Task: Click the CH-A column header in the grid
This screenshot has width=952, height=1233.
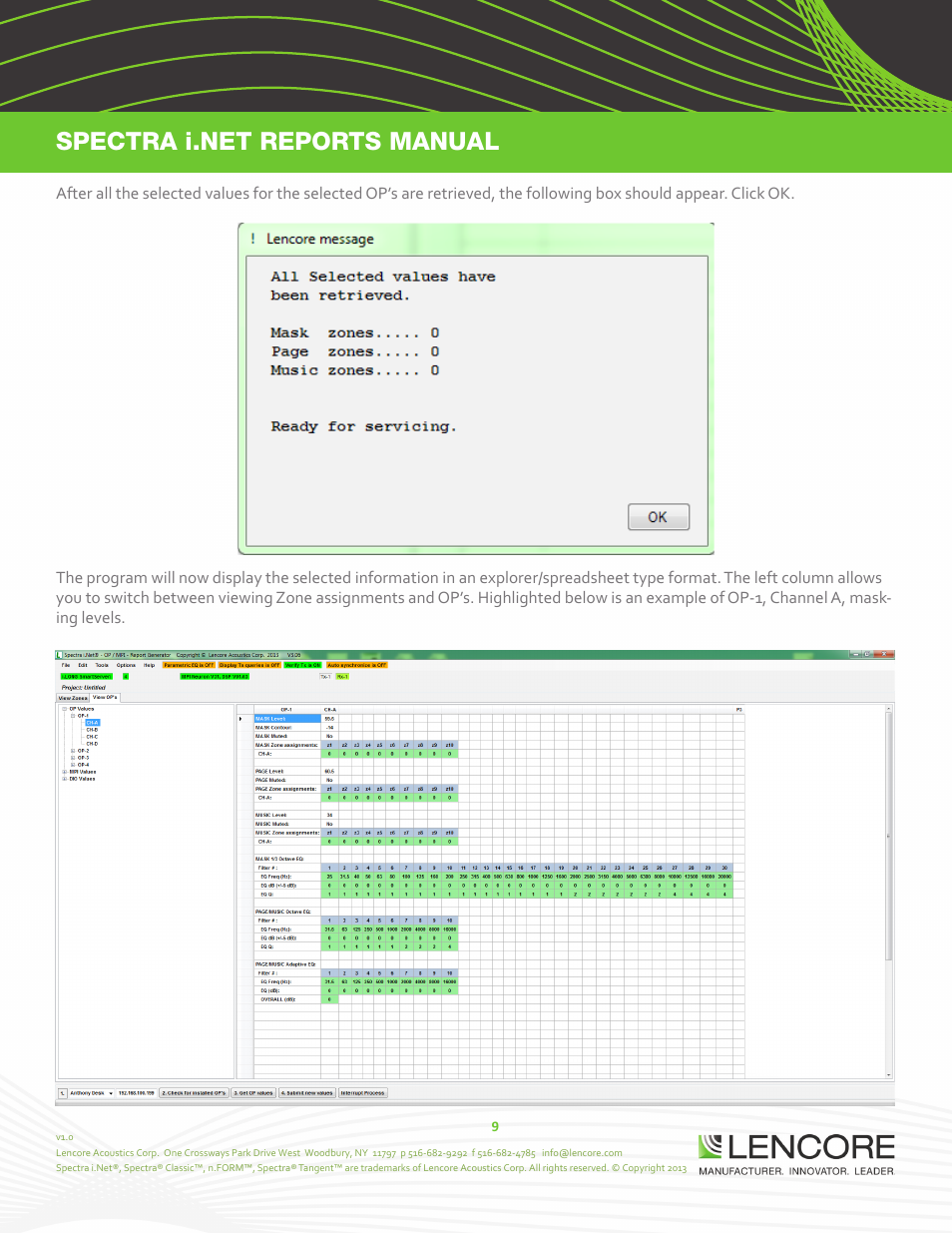Action: [x=330, y=710]
